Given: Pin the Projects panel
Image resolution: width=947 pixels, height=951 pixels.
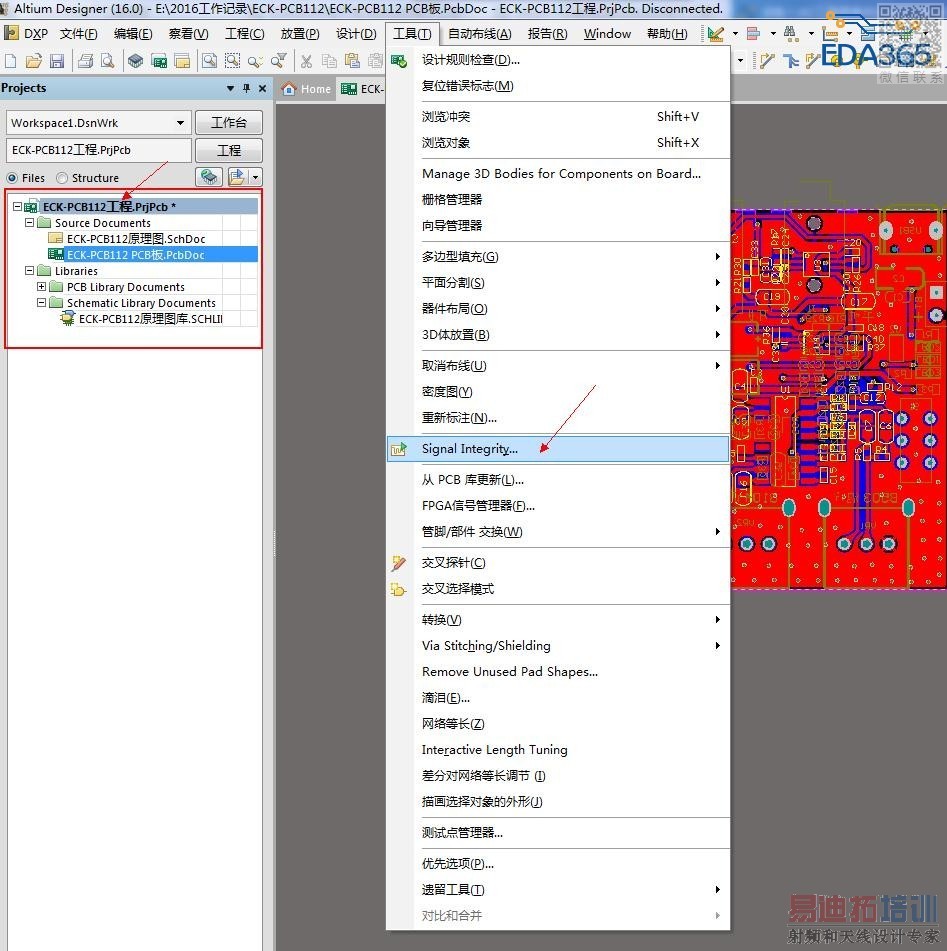Looking at the screenshot, I should [x=246, y=88].
